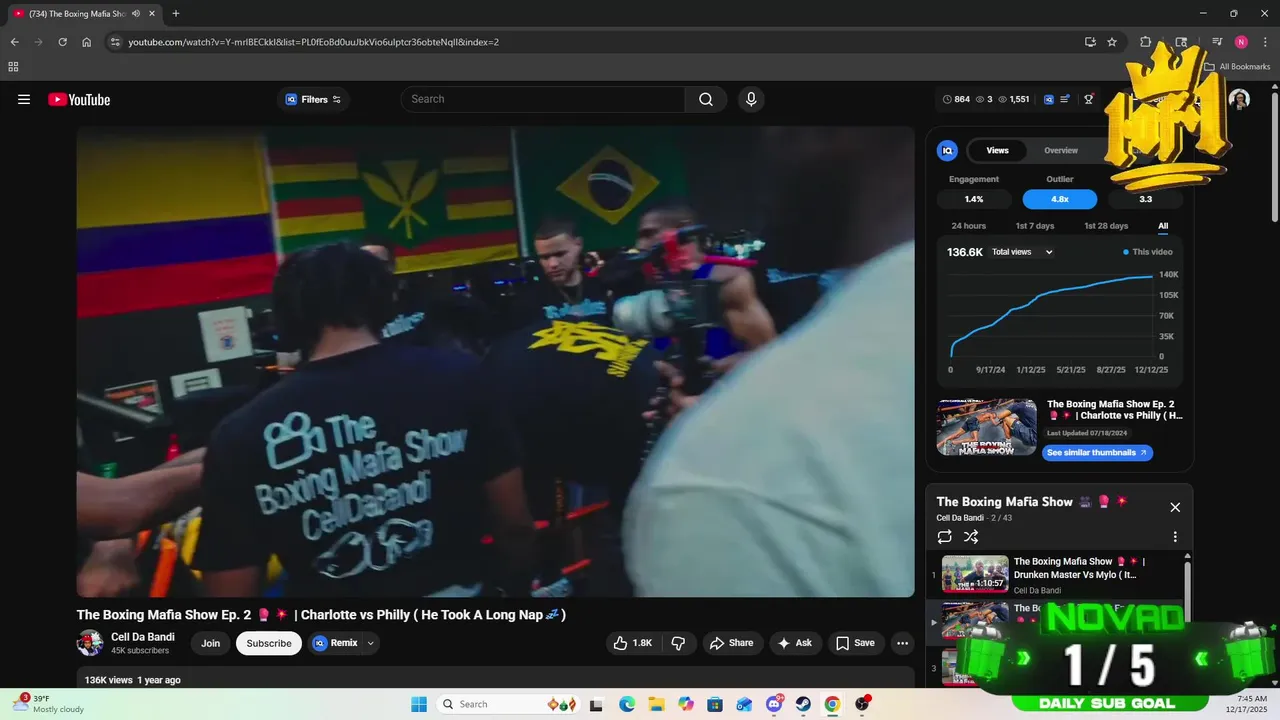
Task: Open the YouTube hamburger guide menu
Action: pos(24,99)
